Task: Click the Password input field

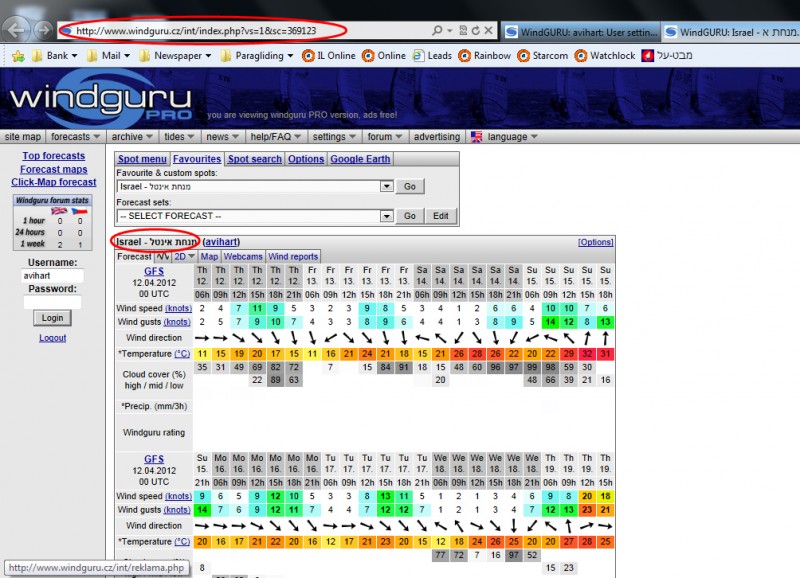Action: [53, 302]
